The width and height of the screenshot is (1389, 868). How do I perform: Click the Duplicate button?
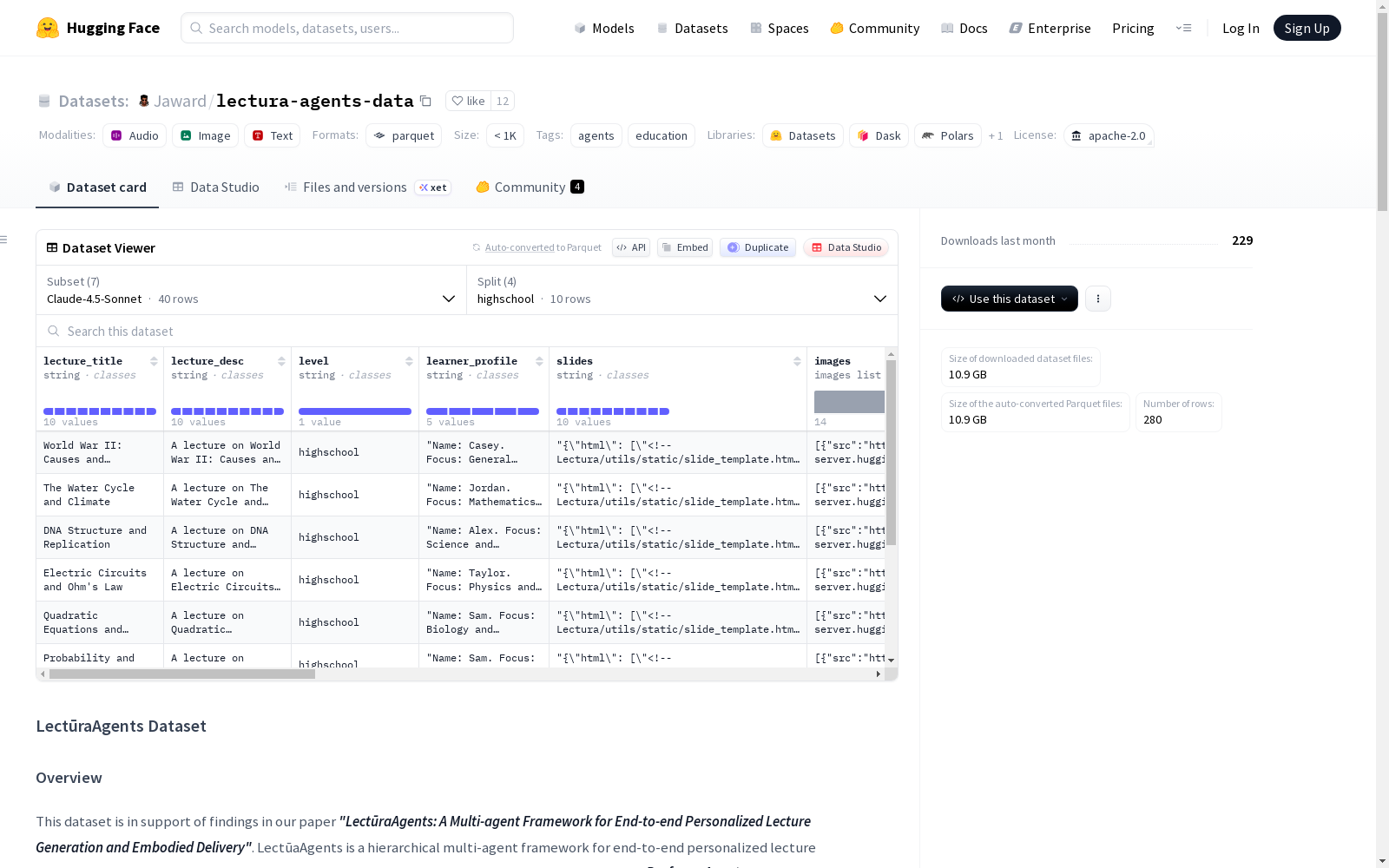(758, 247)
